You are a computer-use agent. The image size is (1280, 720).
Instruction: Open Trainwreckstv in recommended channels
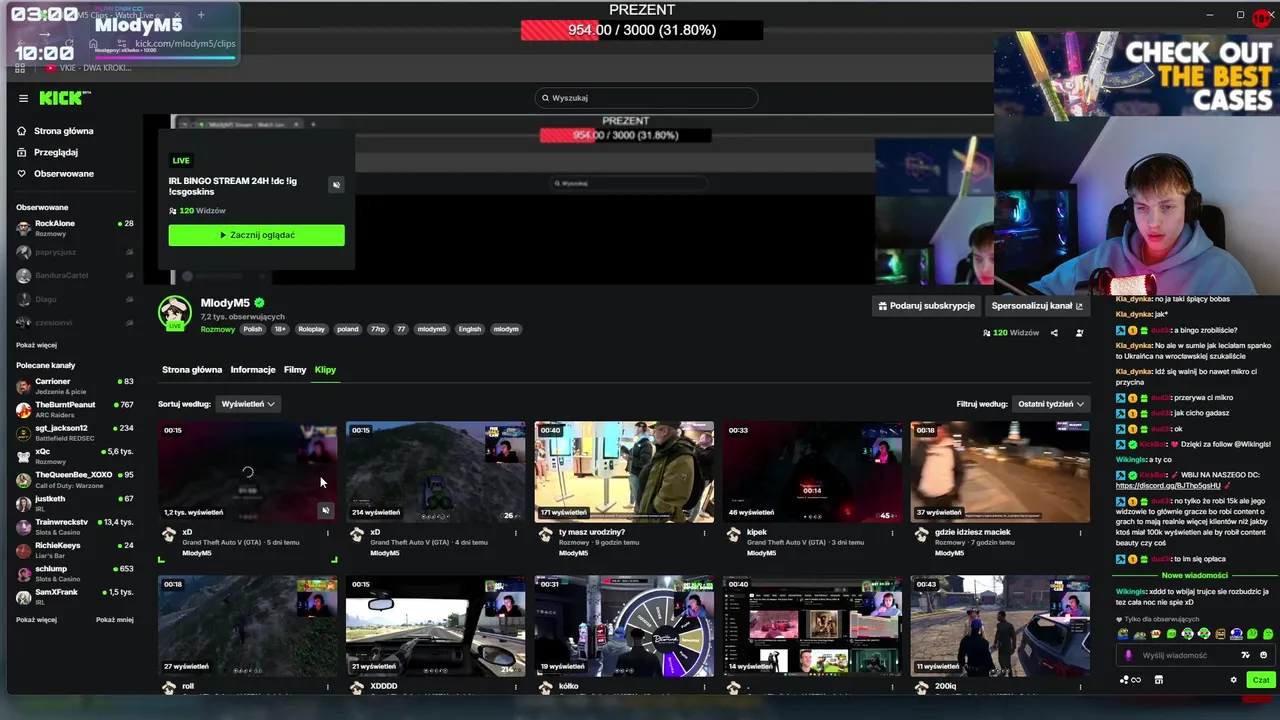pyautogui.click(x=75, y=526)
